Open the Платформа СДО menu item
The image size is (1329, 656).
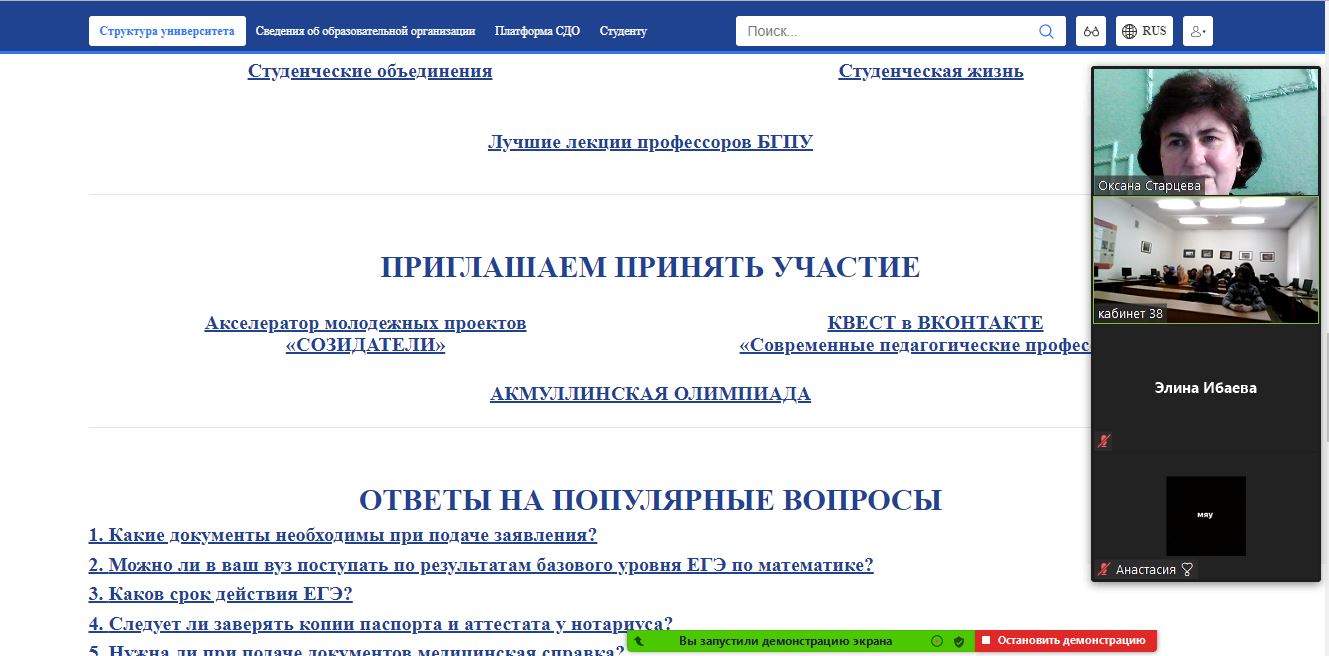point(537,31)
